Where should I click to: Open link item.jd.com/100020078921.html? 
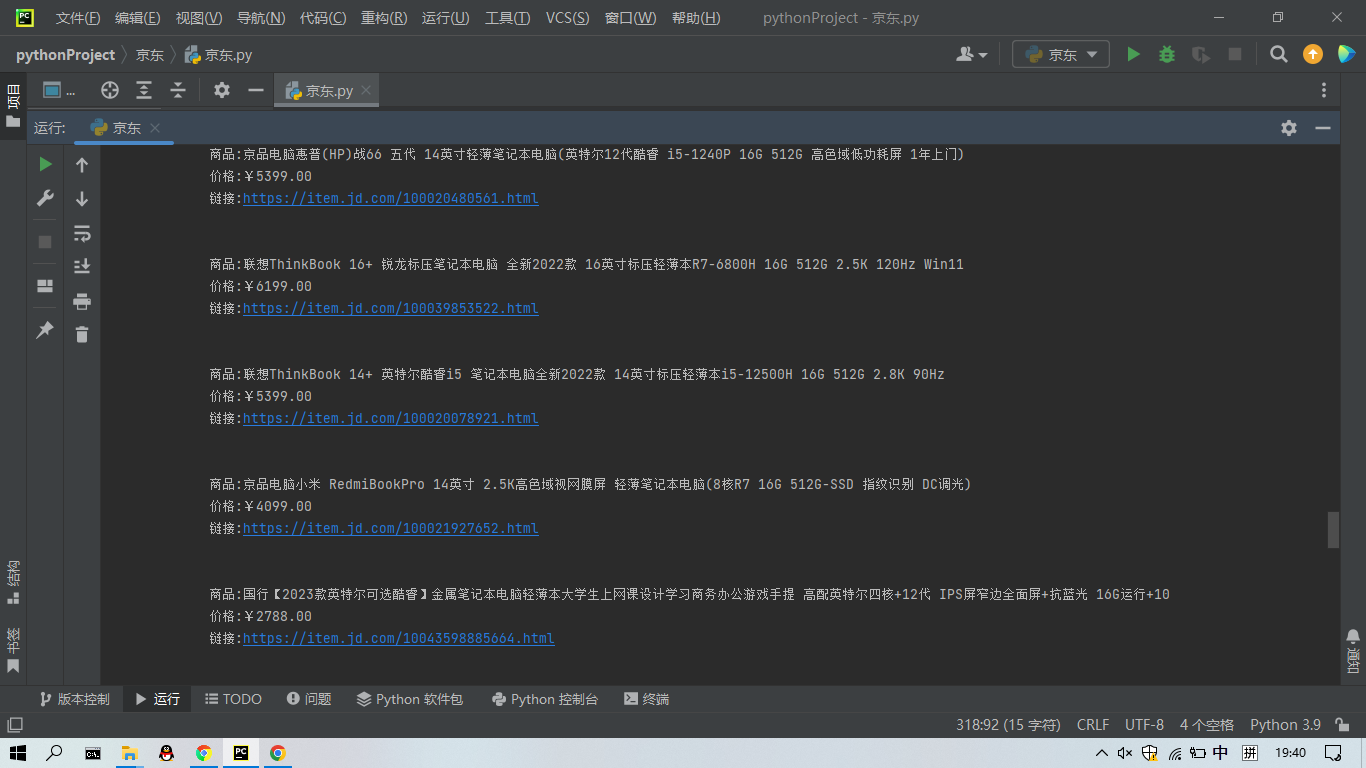point(391,418)
